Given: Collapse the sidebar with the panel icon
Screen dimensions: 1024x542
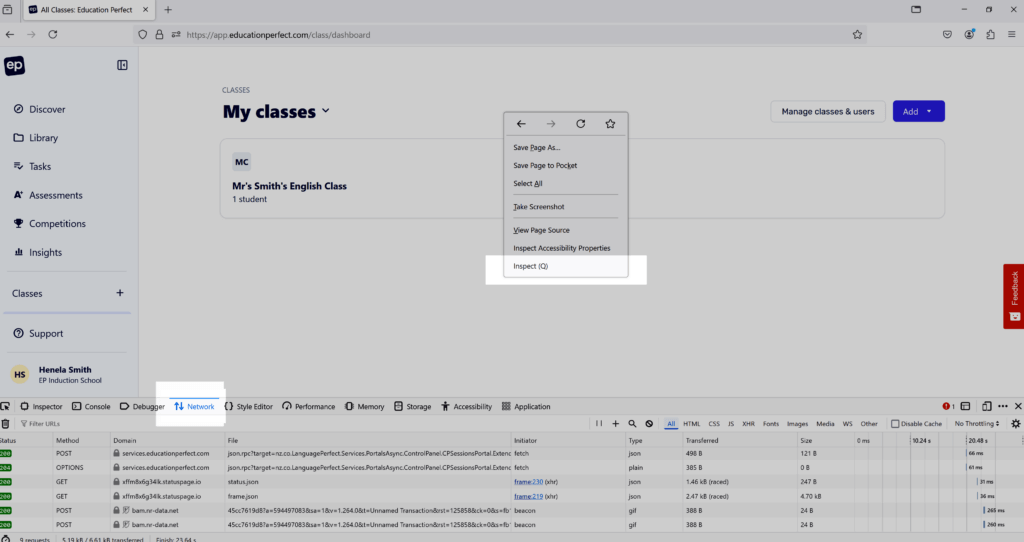Looking at the screenshot, I should click(x=122, y=65).
